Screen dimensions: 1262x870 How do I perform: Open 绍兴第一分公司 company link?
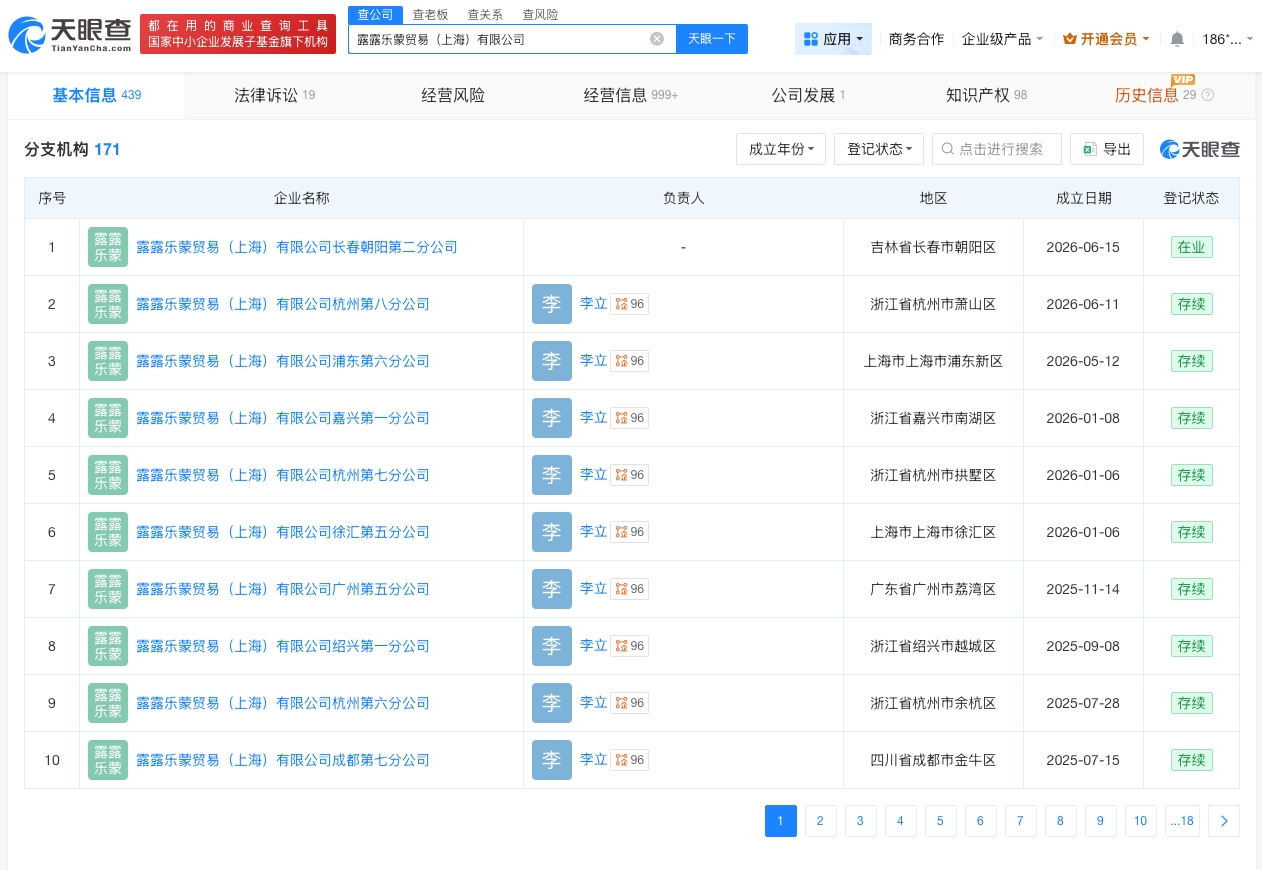(x=283, y=646)
